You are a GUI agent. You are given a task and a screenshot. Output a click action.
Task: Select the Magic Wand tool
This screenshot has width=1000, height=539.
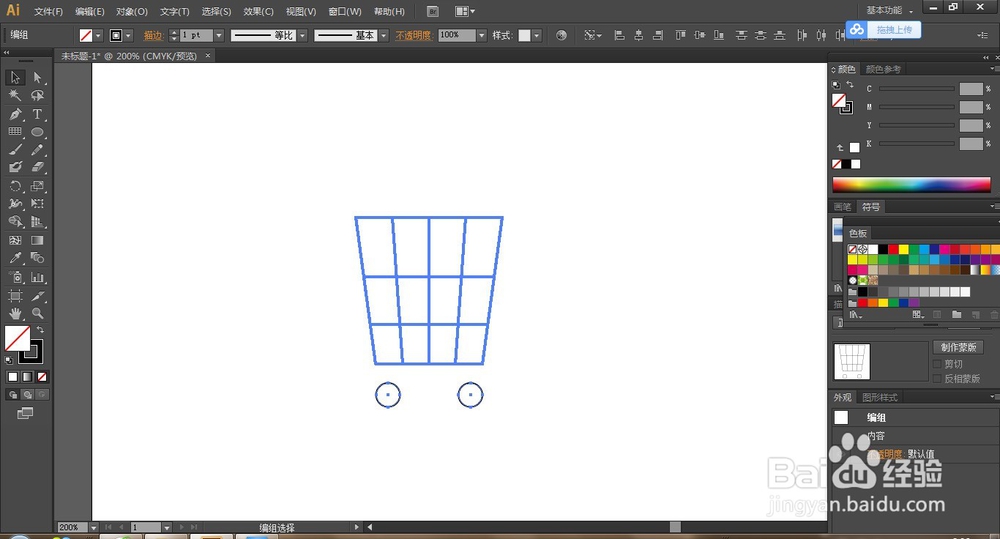pos(15,96)
